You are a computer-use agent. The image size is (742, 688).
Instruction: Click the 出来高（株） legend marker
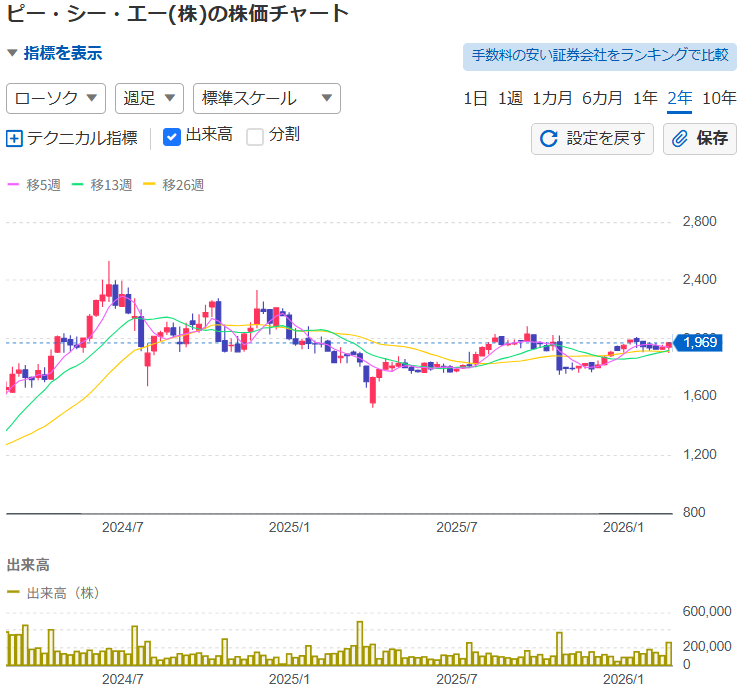coord(14,593)
